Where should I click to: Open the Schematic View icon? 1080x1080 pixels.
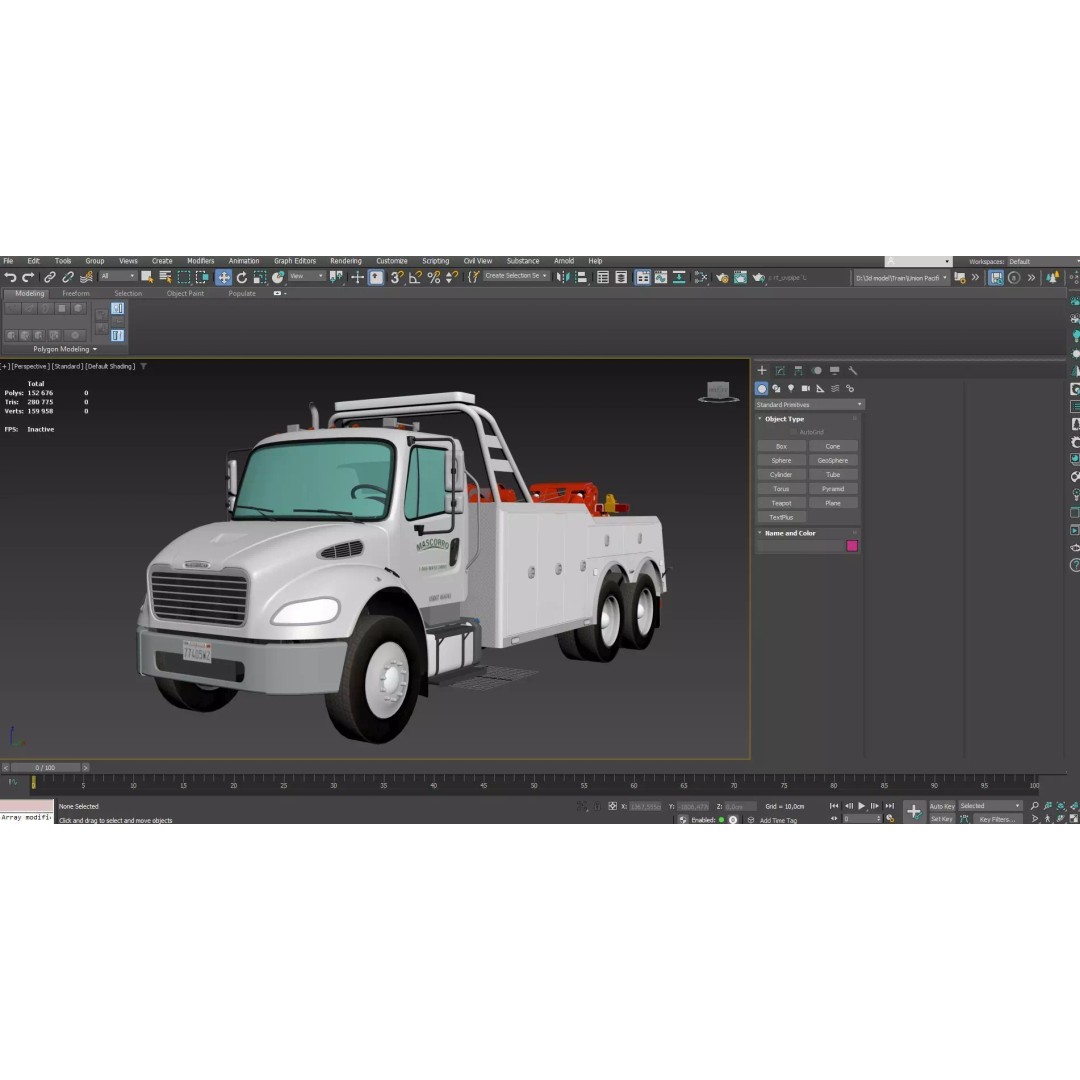[x=679, y=278]
